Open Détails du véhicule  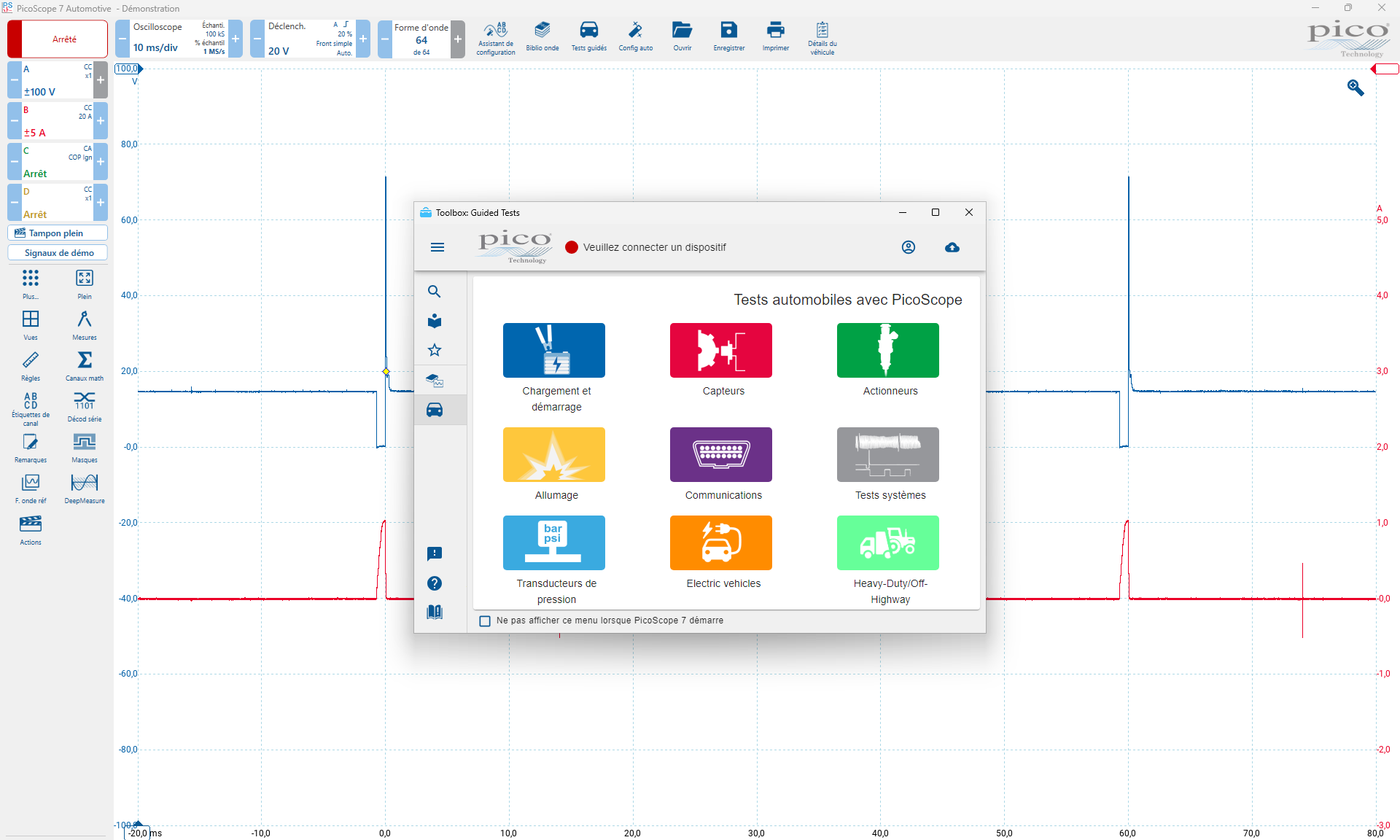click(822, 38)
